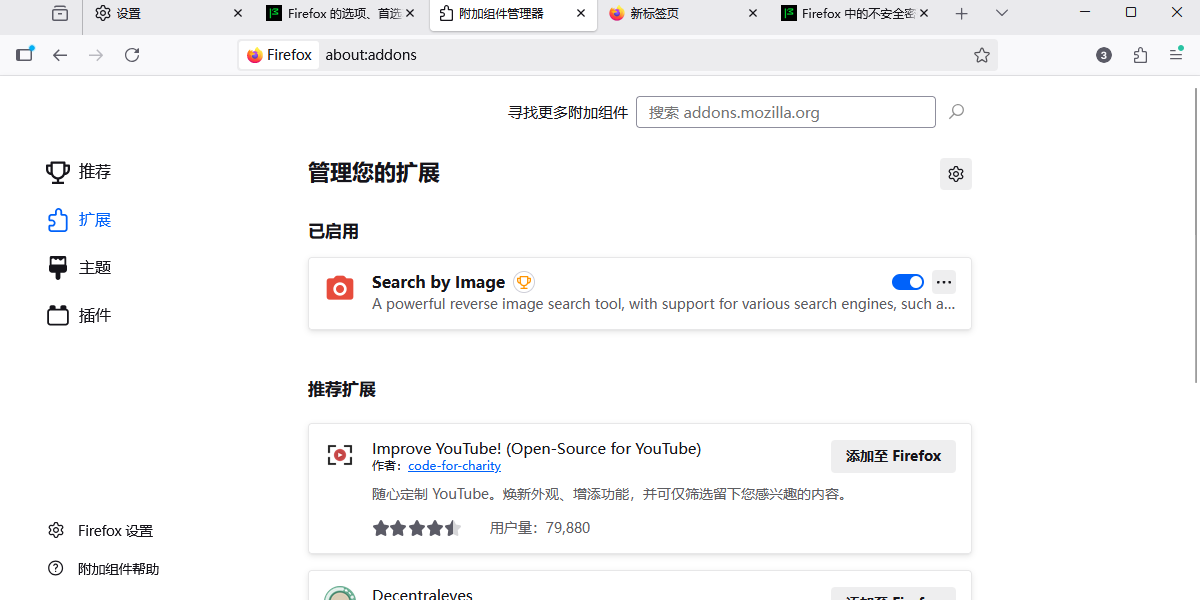Screen dimensions: 1200x600
Task: Bookmark this page with the star icon
Action: point(982,55)
